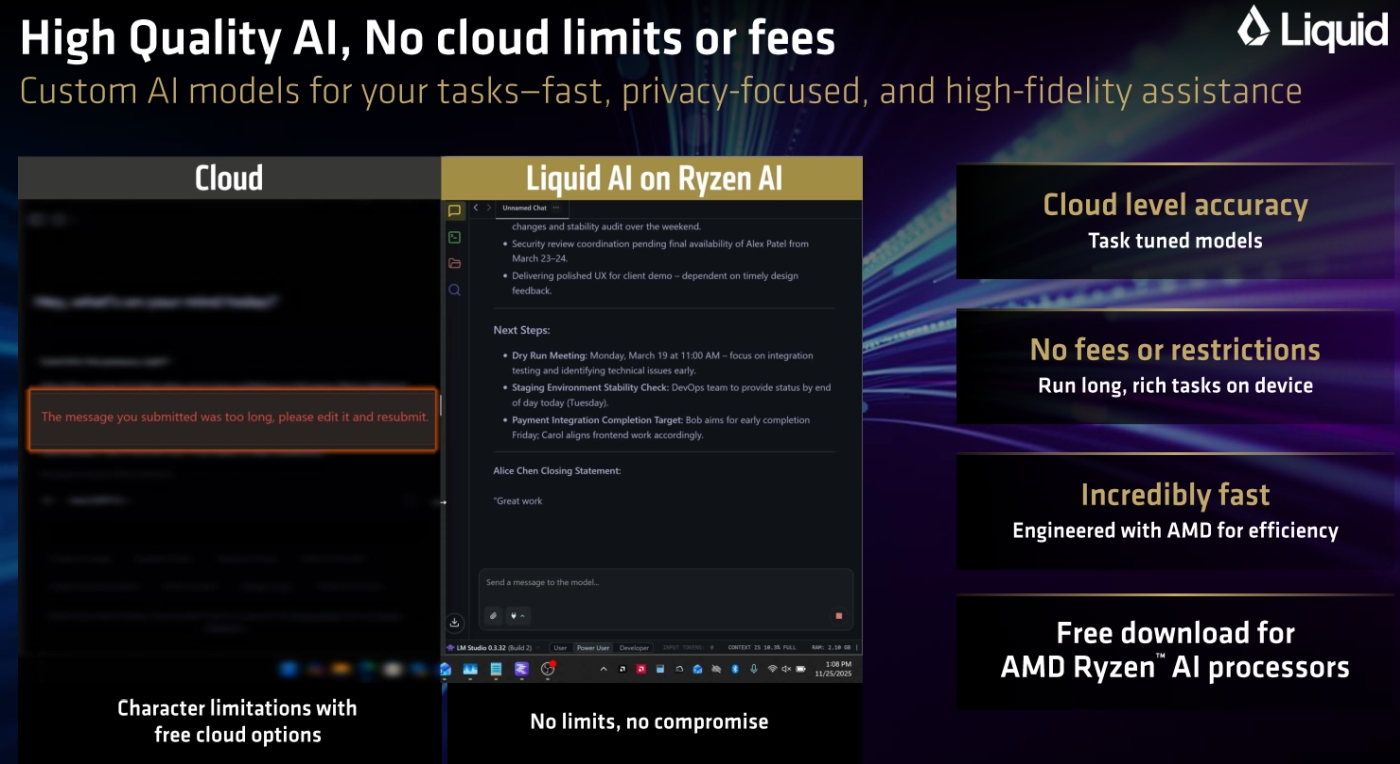Show hidden tray icons chevron

pyautogui.click(x=603, y=669)
